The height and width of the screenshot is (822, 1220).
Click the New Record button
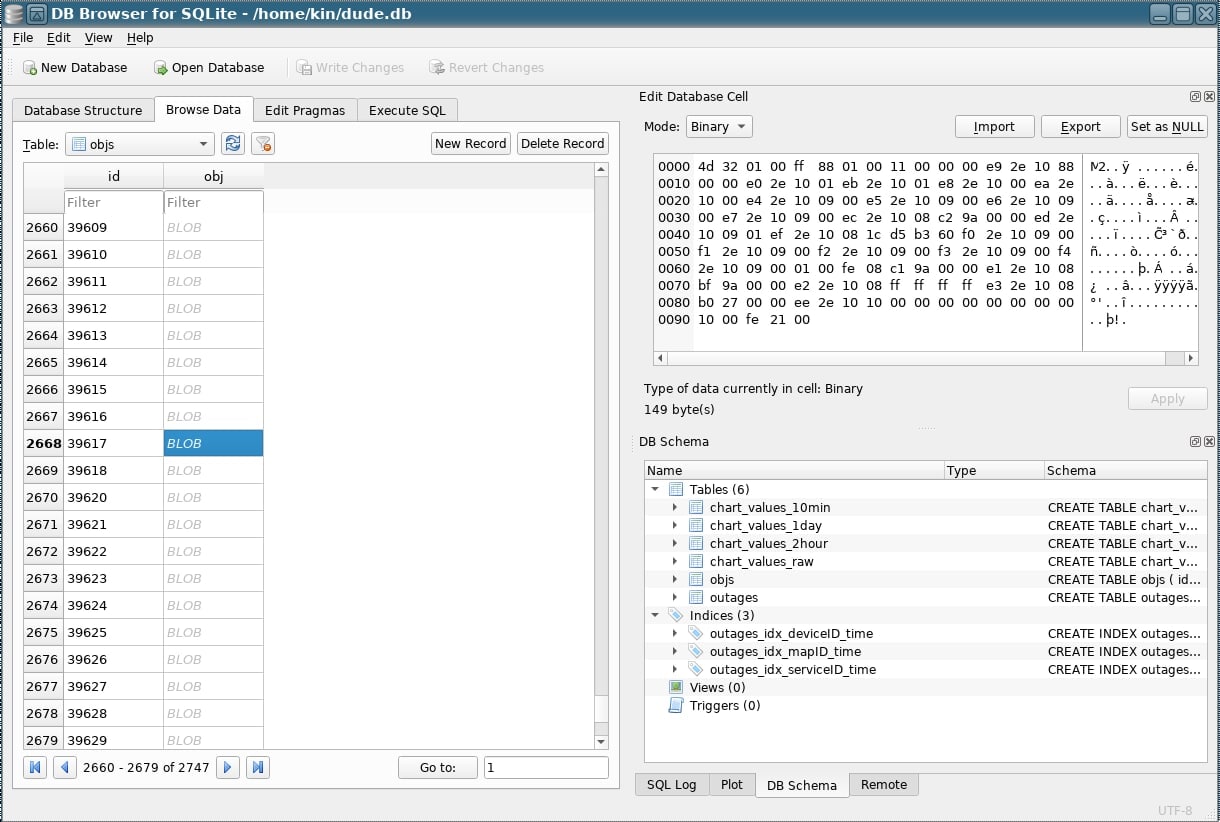(x=471, y=144)
